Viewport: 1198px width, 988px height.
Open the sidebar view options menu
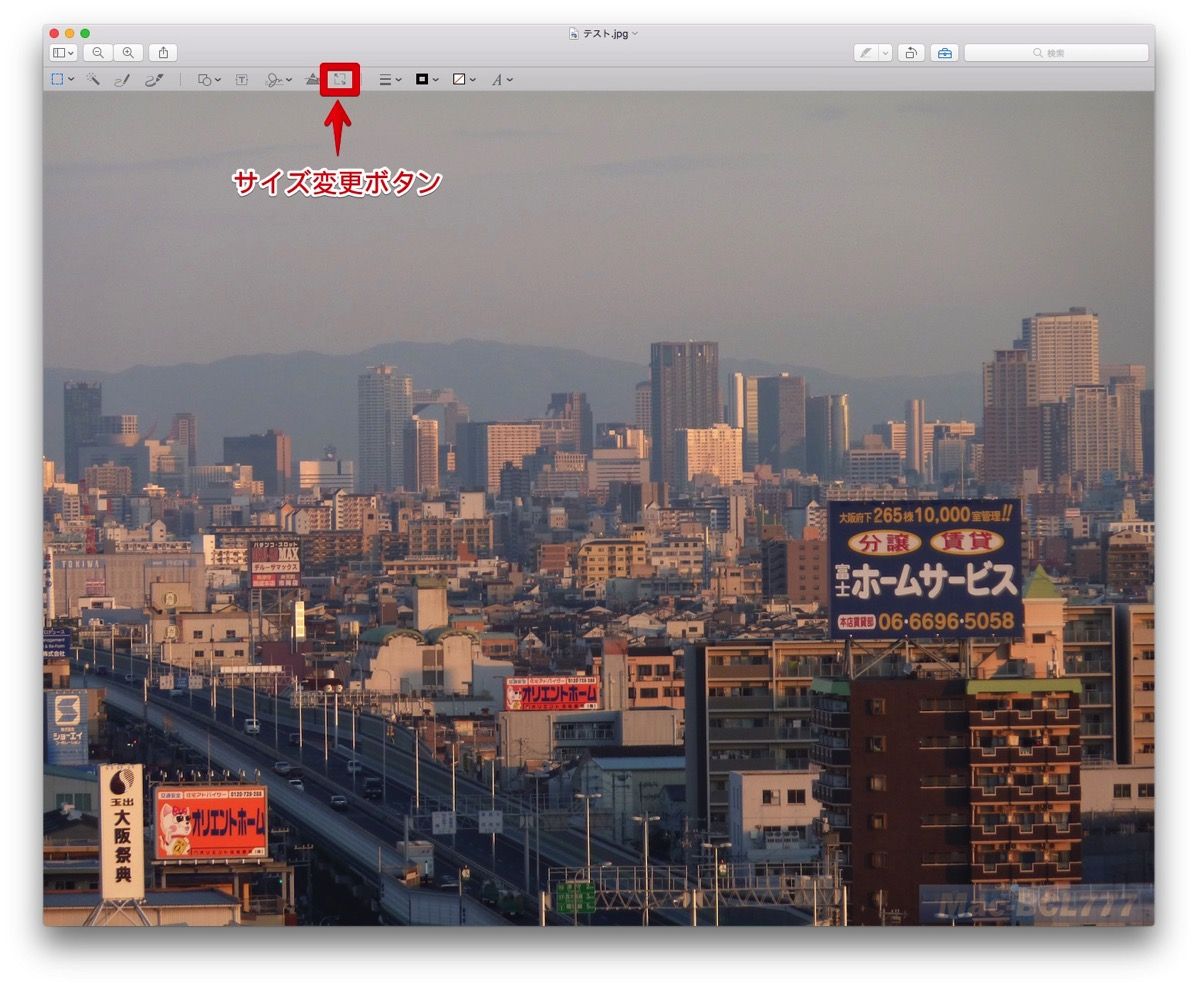61,52
